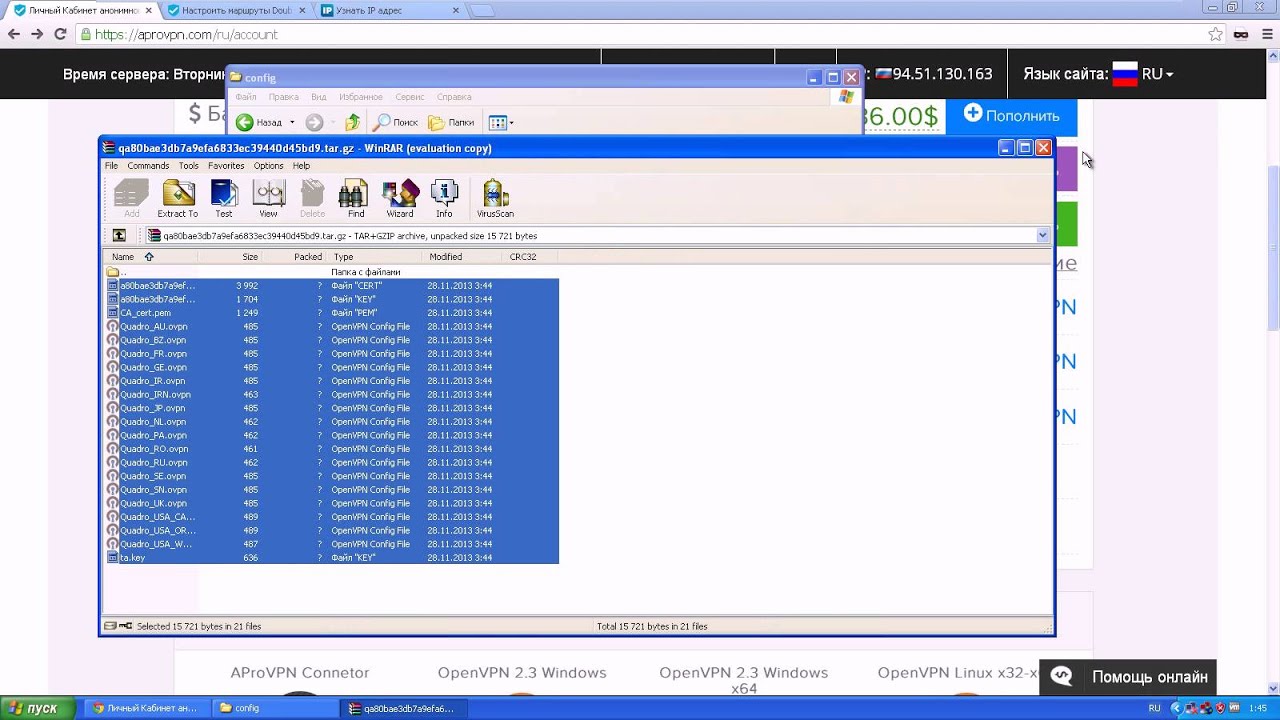Viewport: 1280px width, 720px height.
Task: Sort the file list by Name column
Action: tap(151, 257)
